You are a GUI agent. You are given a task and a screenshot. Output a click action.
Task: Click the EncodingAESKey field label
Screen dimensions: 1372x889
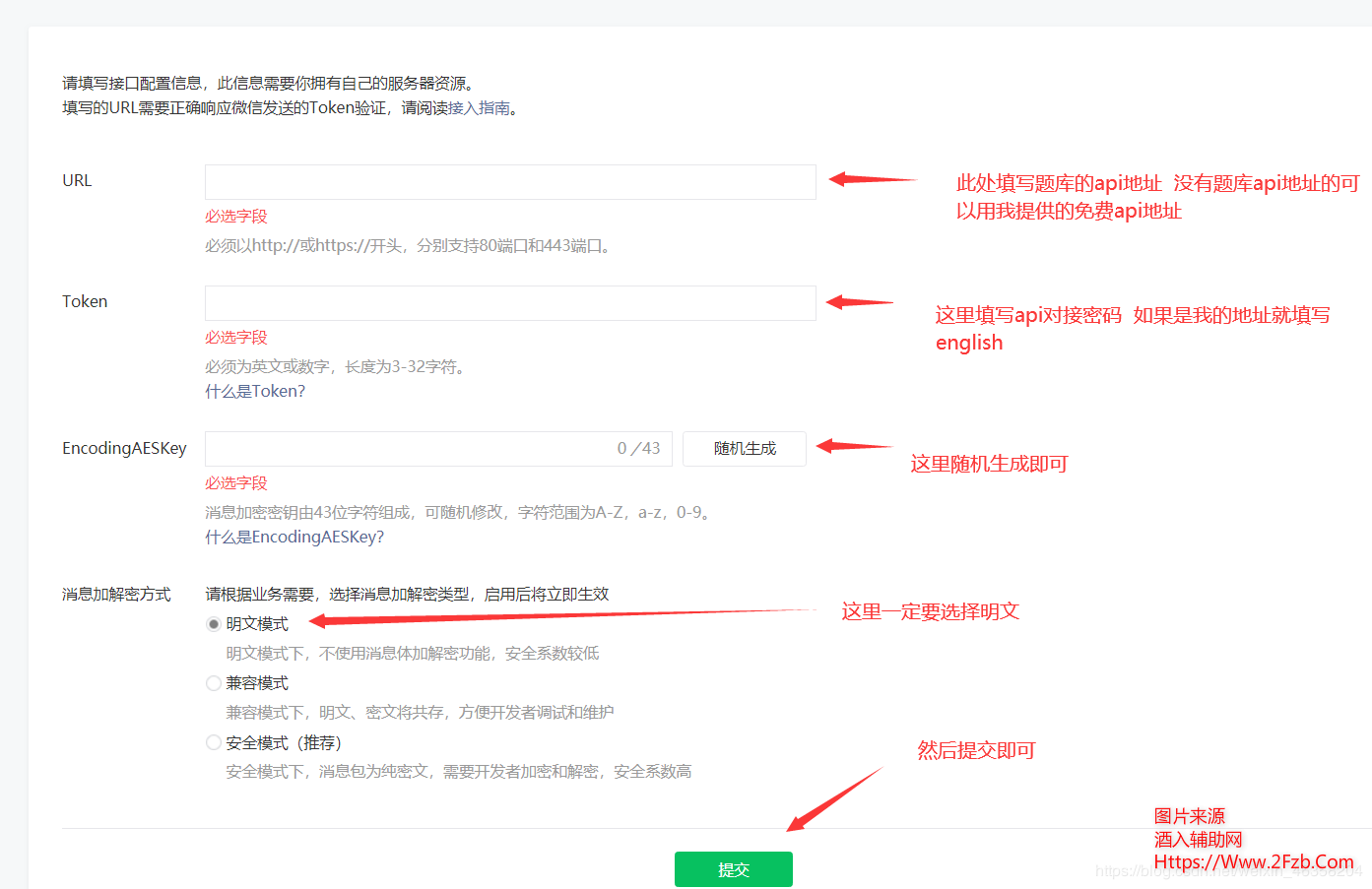124,449
